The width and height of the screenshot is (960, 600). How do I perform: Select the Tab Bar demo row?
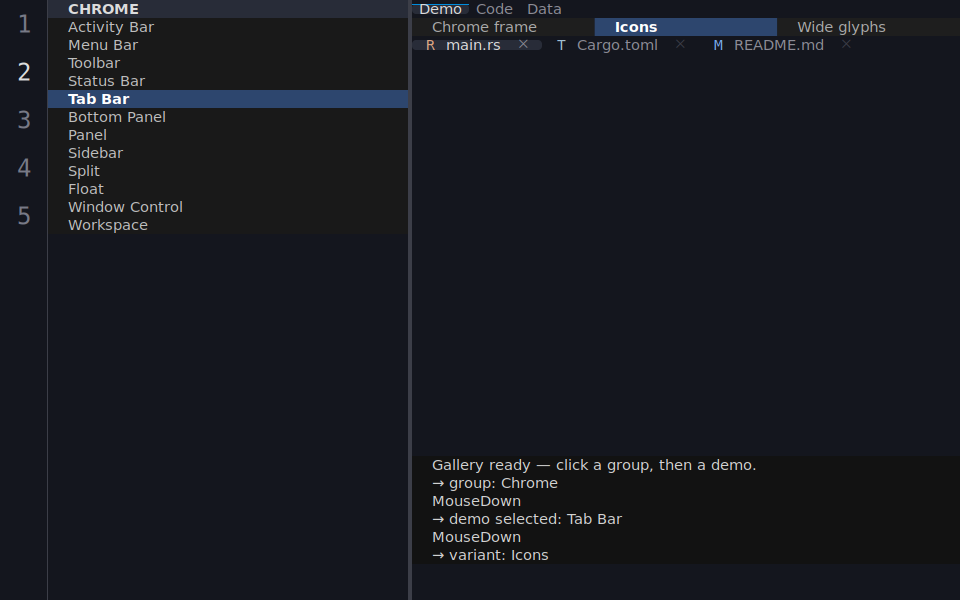(x=228, y=99)
